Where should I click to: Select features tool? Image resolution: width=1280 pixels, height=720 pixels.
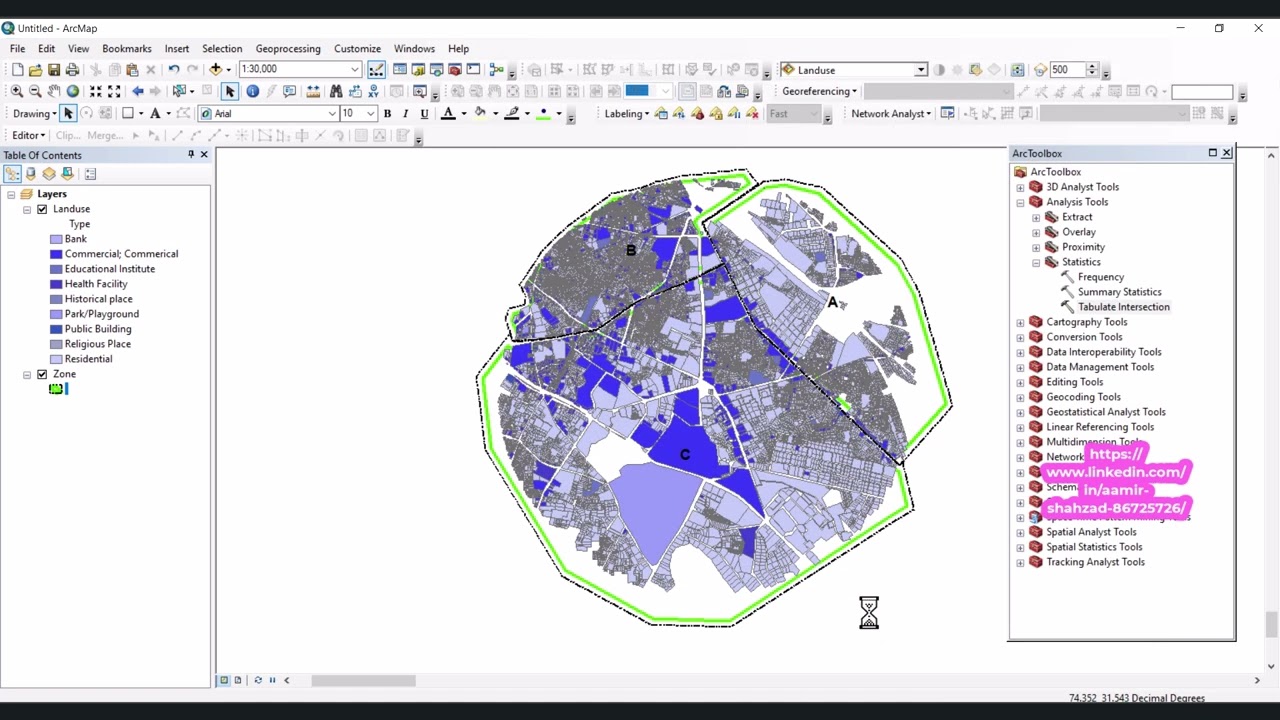click(x=180, y=91)
